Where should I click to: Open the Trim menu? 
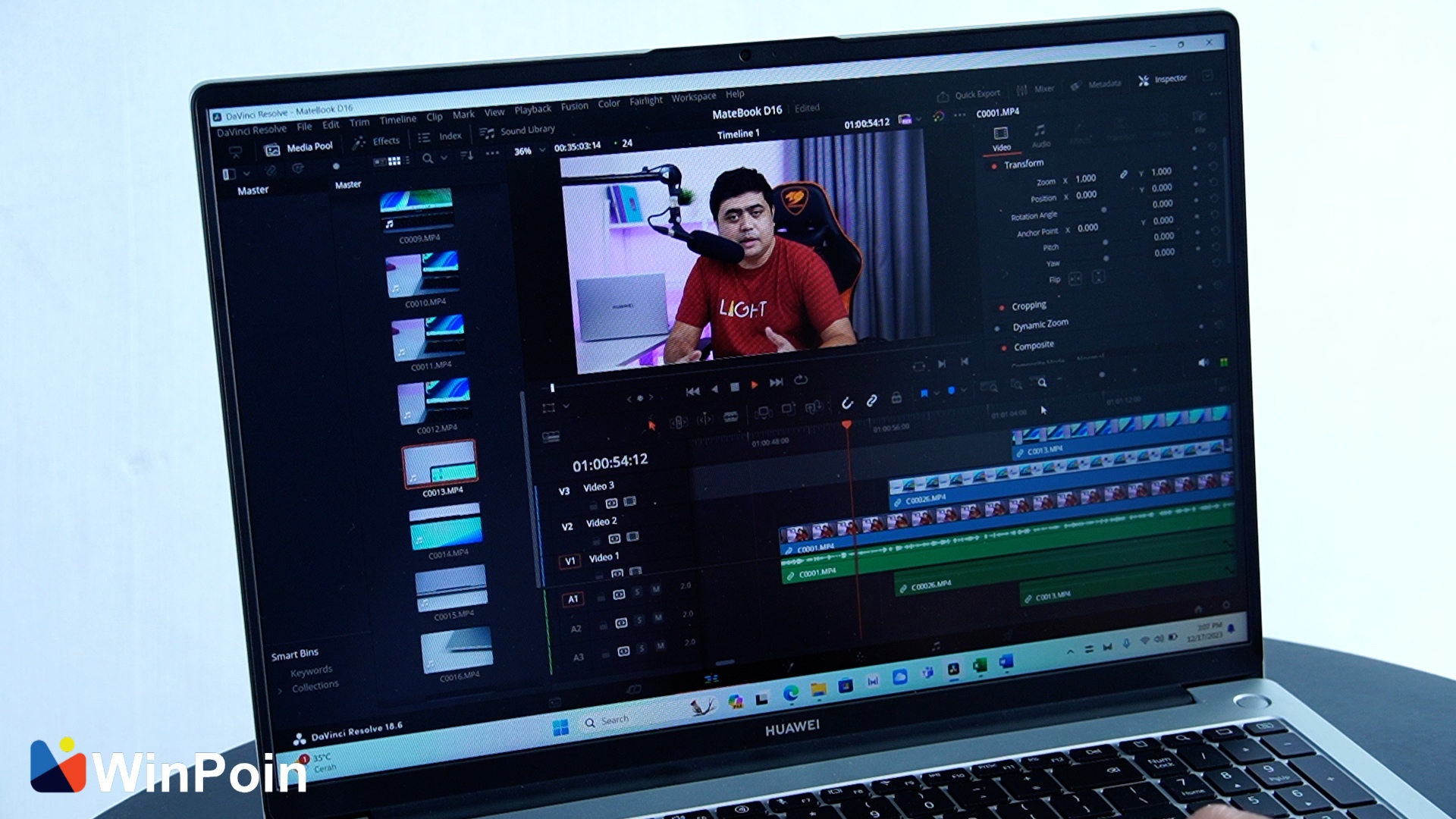[x=359, y=122]
